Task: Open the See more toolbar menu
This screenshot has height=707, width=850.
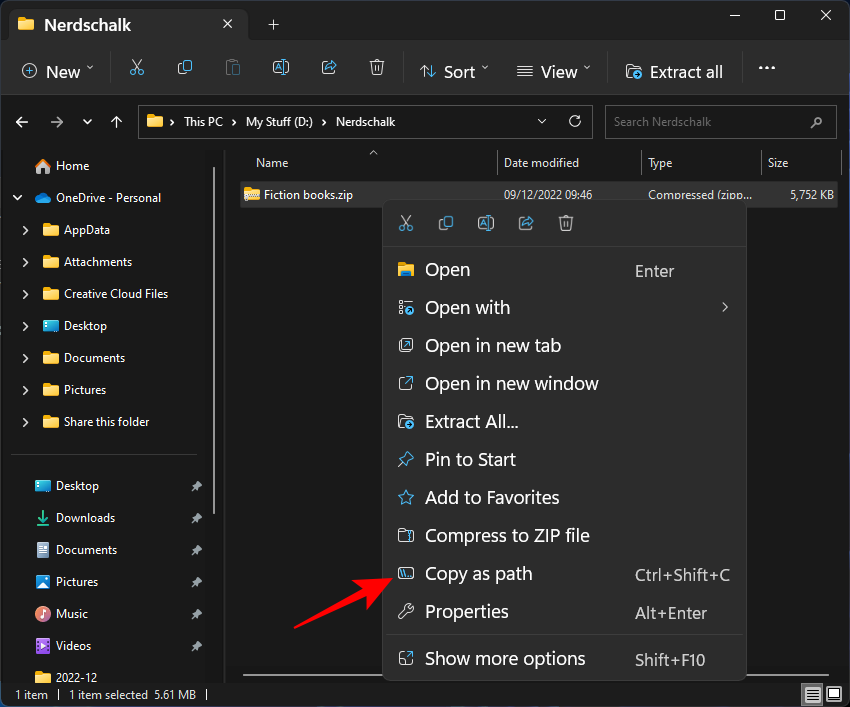Action: [x=766, y=68]
